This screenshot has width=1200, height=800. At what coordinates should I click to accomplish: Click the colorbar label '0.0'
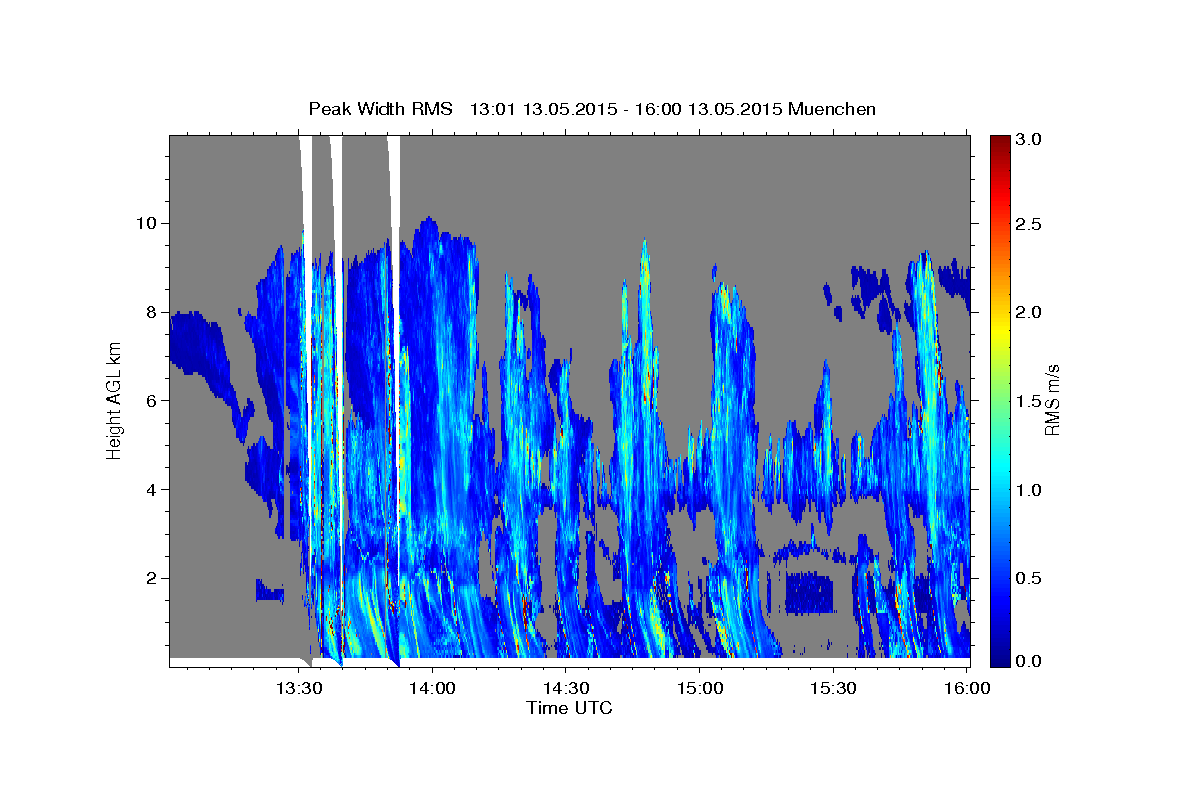click(x=1029, y=661)
